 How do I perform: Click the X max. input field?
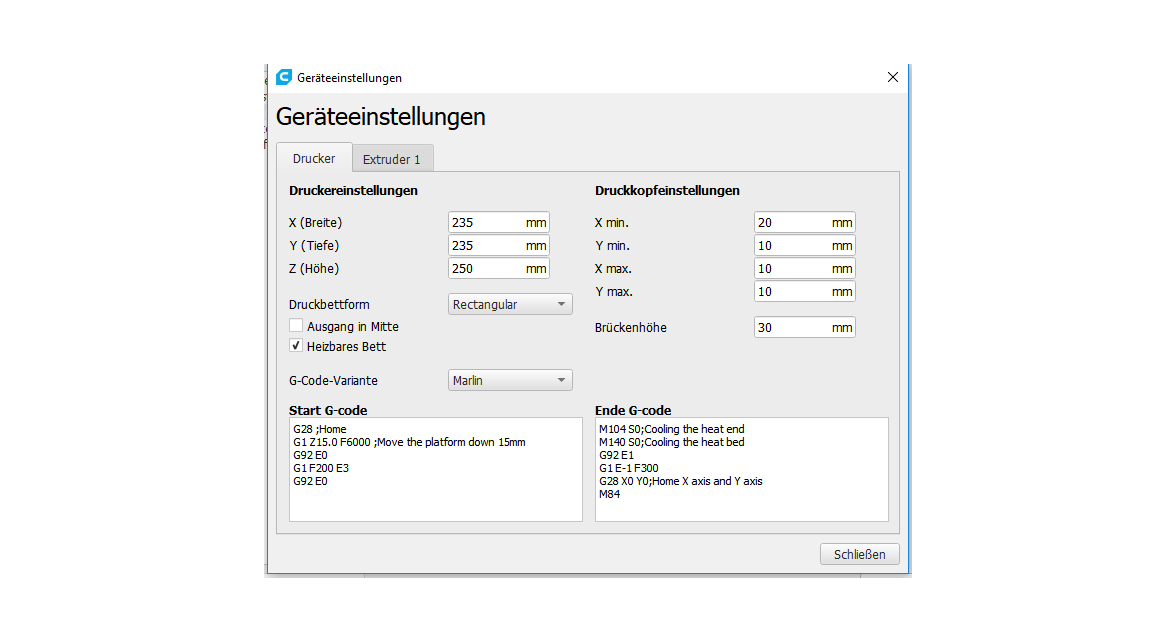792,269
